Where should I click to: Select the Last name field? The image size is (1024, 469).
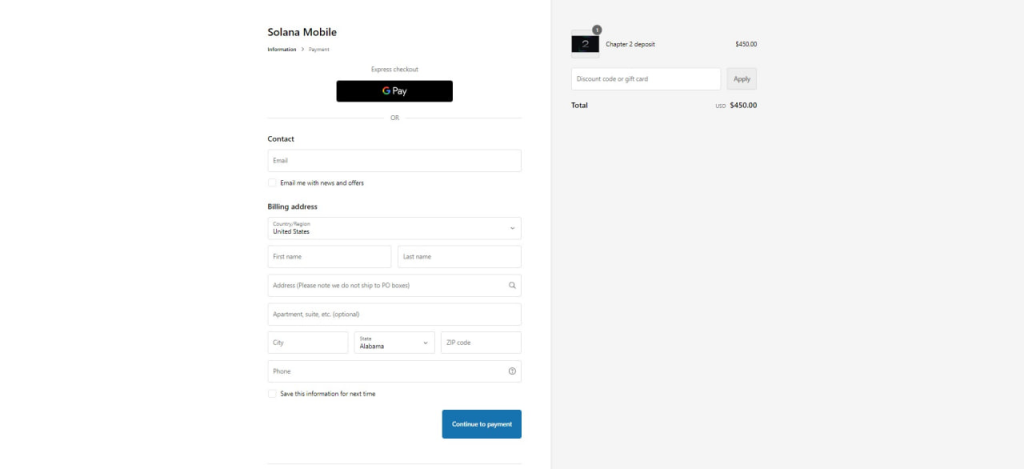click(x=459, y=257)
